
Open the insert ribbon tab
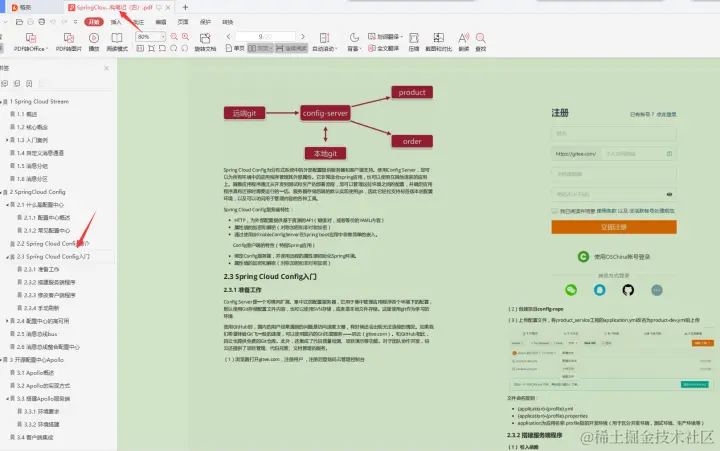[116, 22]
